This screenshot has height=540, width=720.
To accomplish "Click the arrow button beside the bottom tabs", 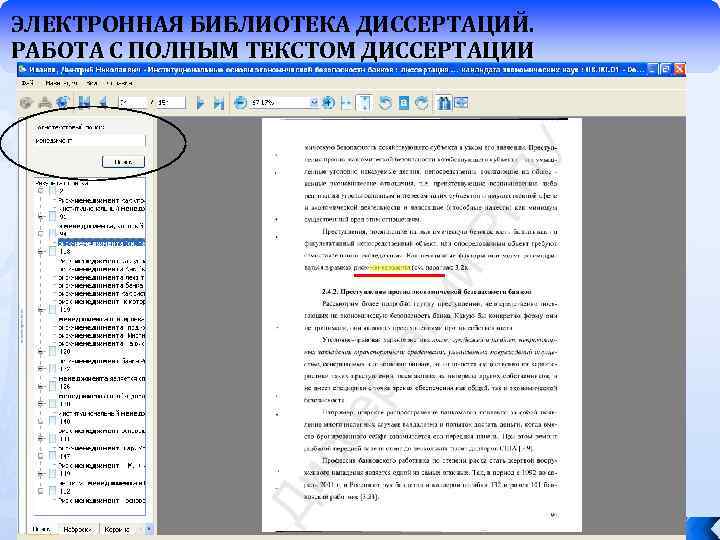I will [x=149, y=529].
